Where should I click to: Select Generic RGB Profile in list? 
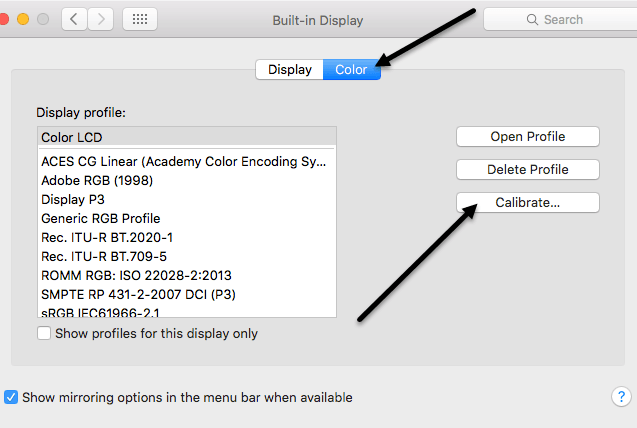186,218
